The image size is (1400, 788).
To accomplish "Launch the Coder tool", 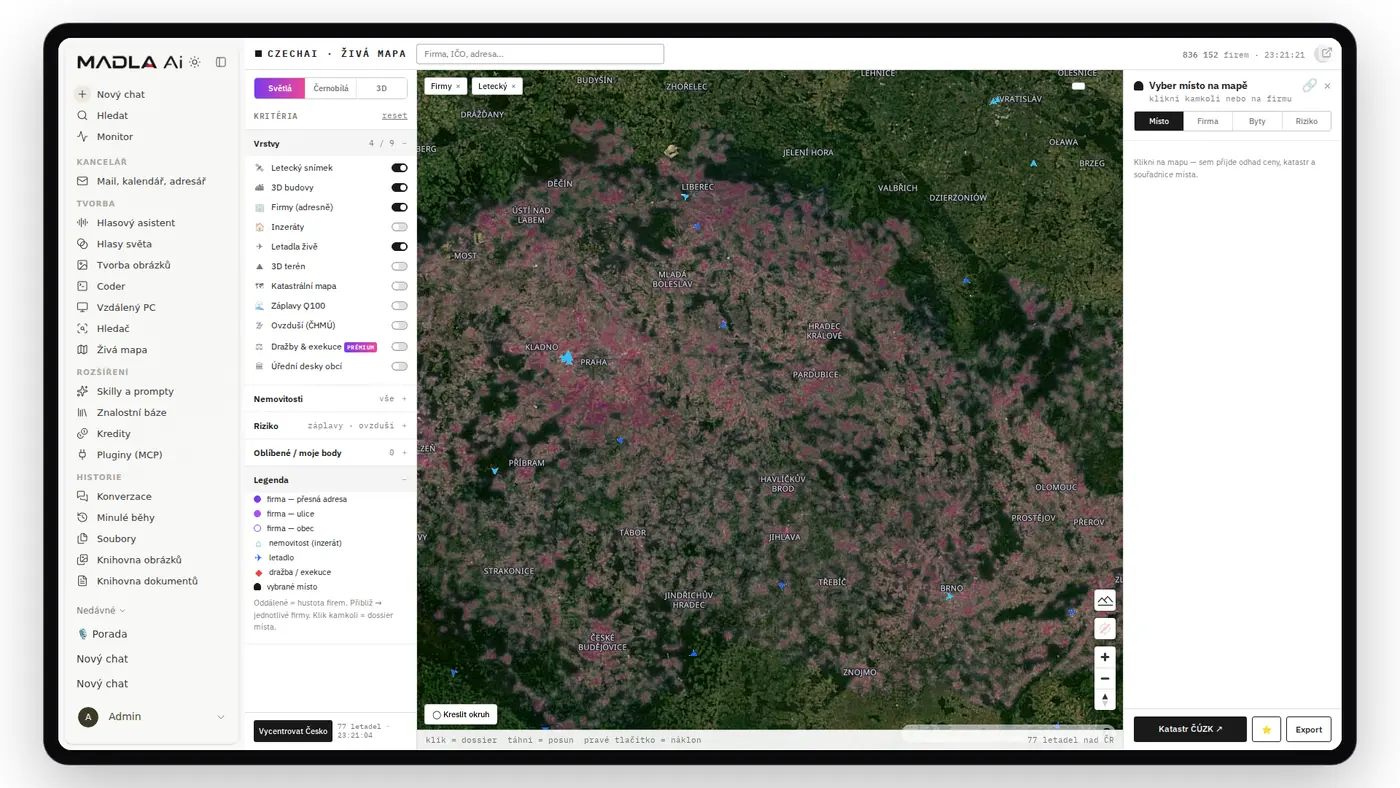I will (111, 286).
